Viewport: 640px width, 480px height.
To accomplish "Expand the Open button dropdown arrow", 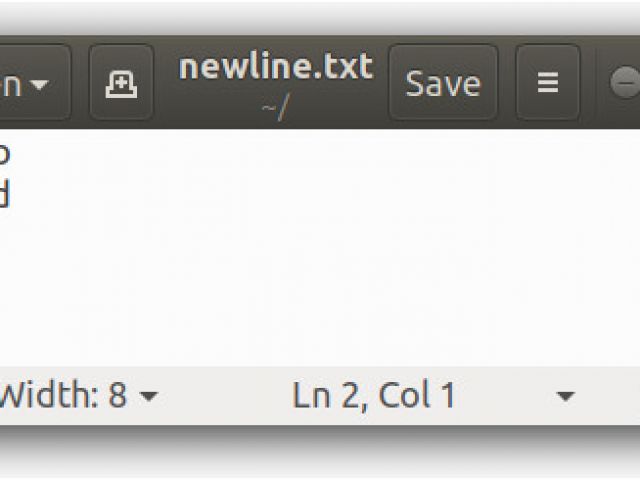I will [39, 84].
